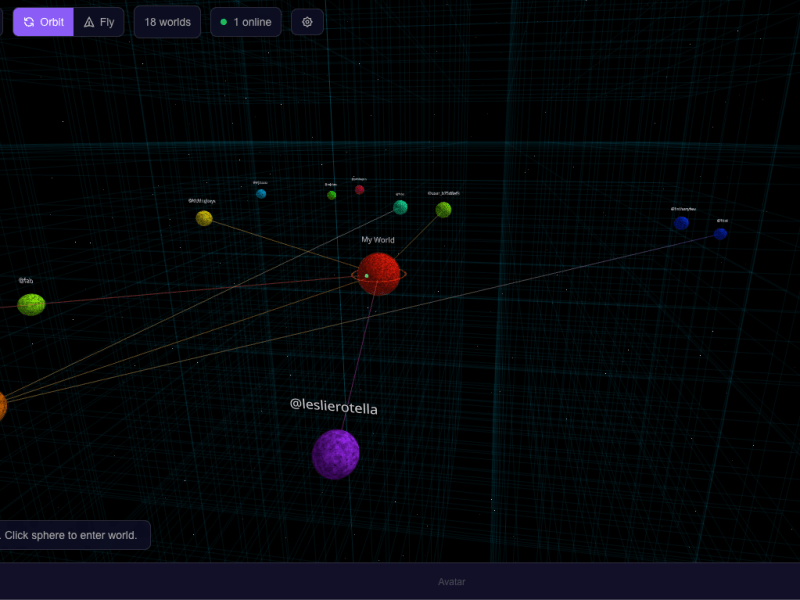This screenshot has height=600, width=800.
Task: Select the green @fab sphere
Action: 31,304
